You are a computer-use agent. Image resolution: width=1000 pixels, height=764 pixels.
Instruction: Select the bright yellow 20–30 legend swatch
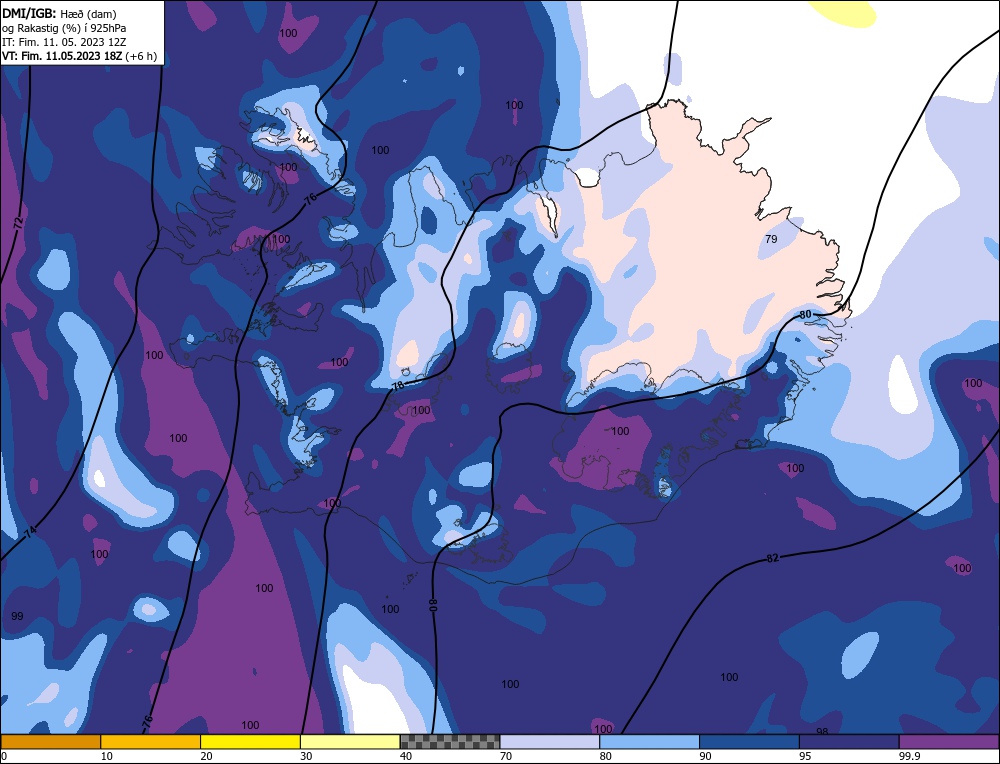pyautogui.click(x=251, y=742)
